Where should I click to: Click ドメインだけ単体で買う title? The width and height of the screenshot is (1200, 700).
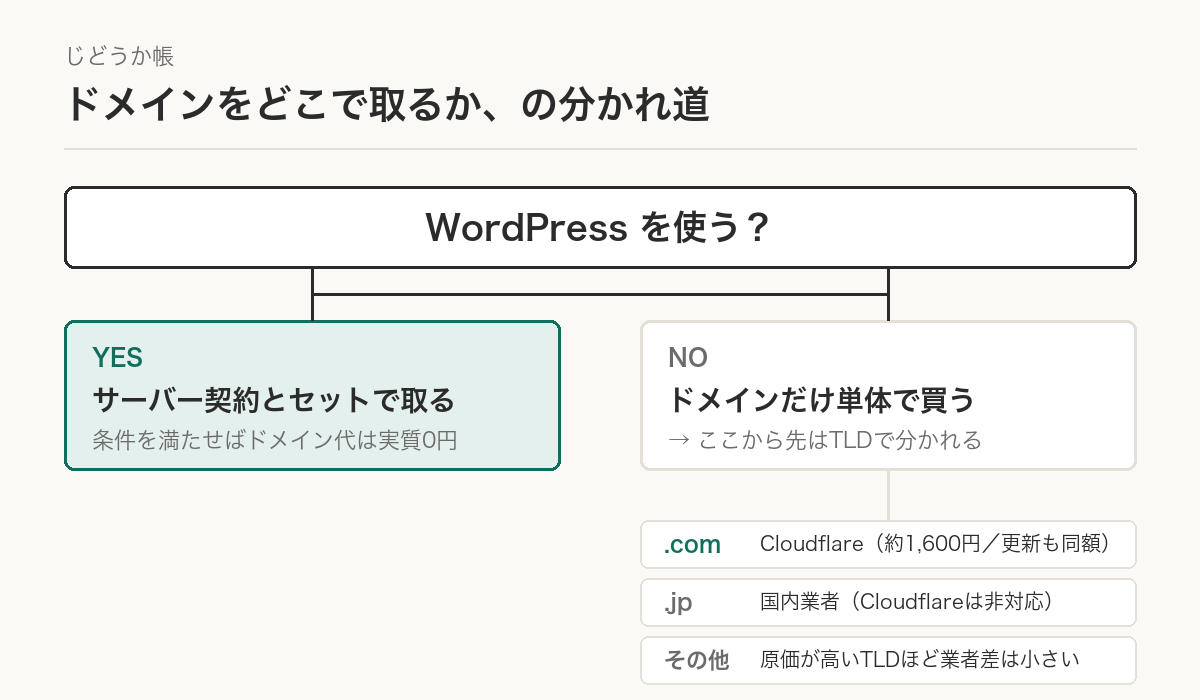click(x=821, y=401)
